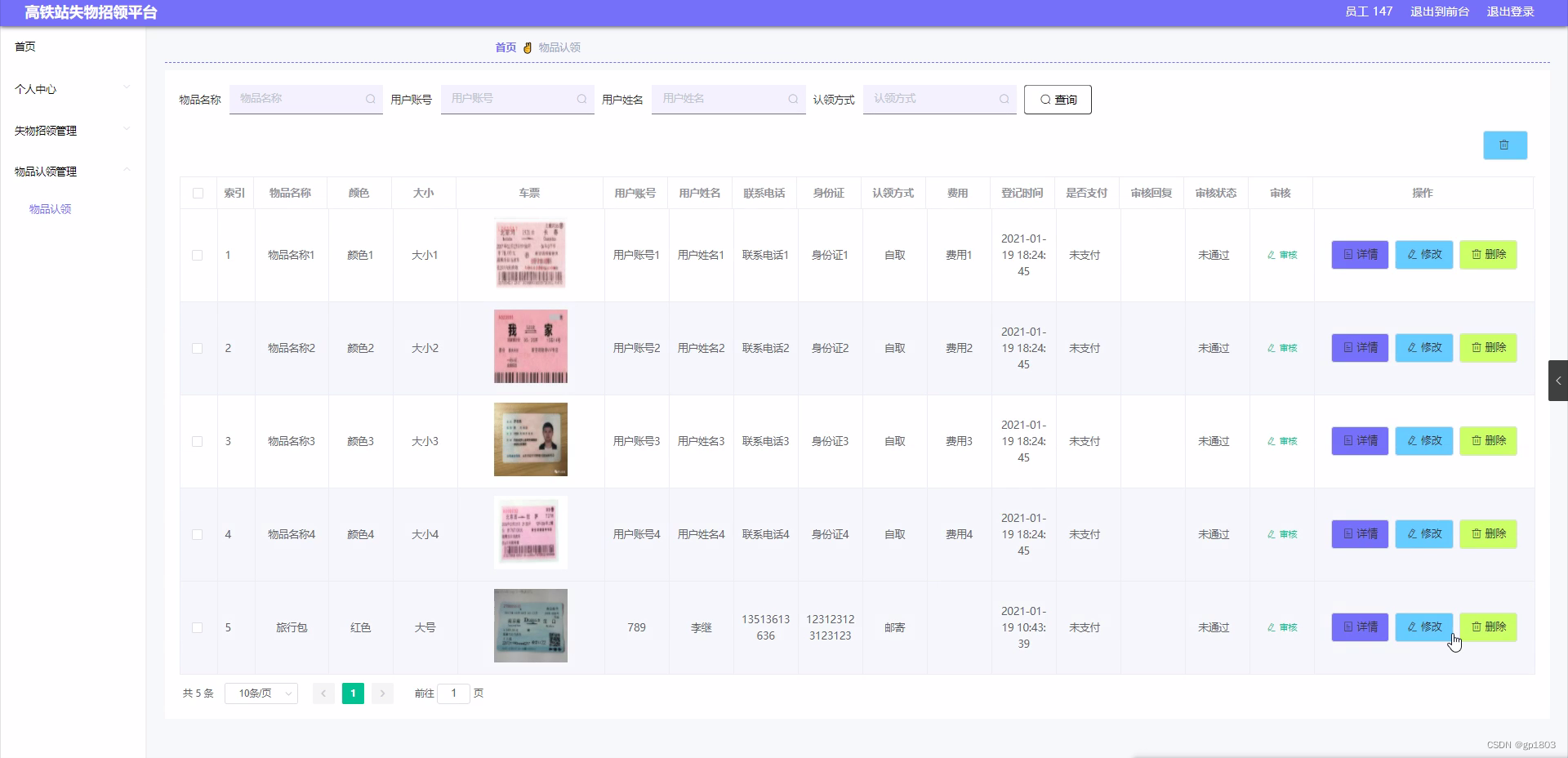Click 高铁站失物招领平台 title

point(91,12)
